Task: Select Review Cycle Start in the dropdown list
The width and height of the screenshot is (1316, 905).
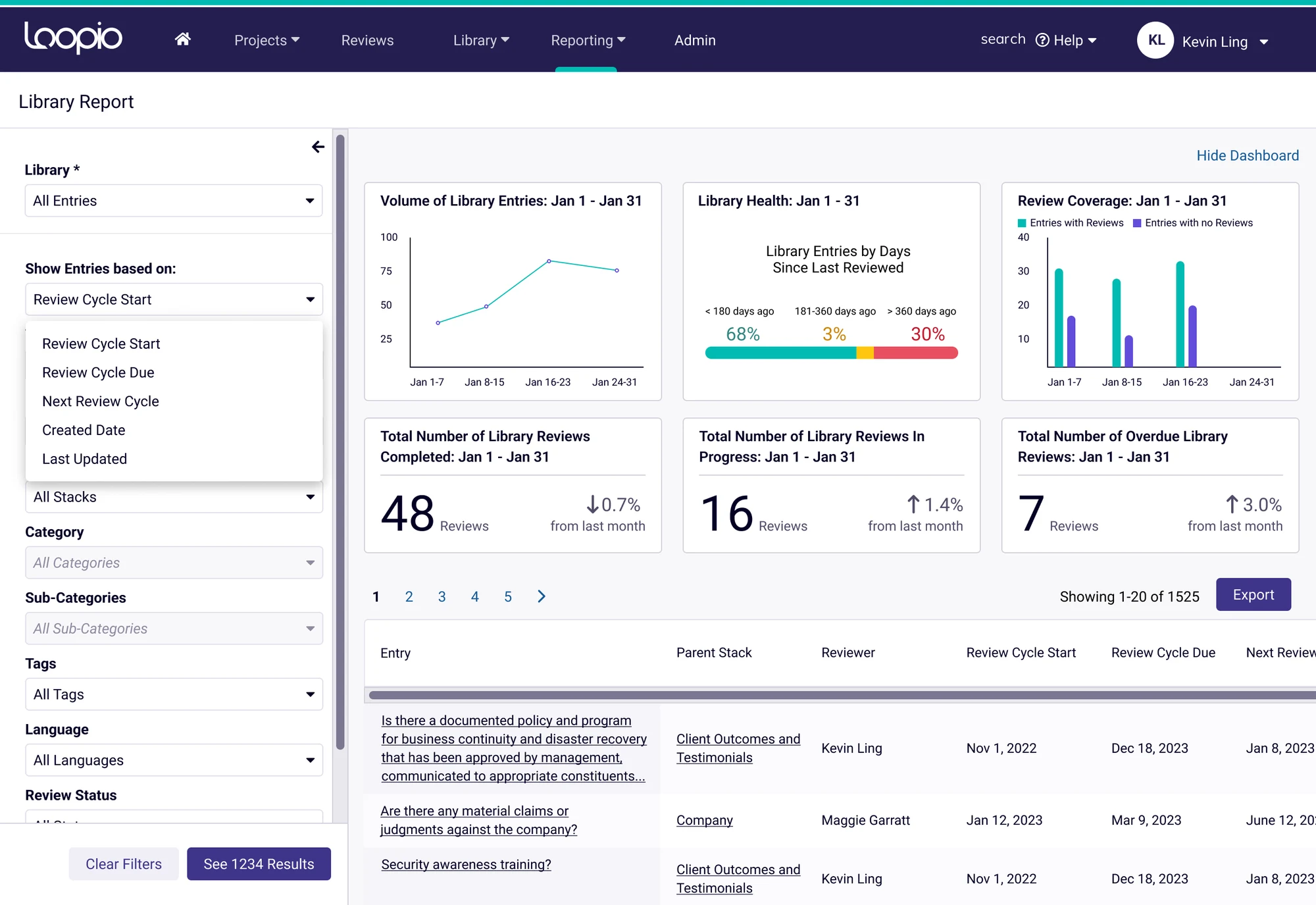Action: point(101,344)
